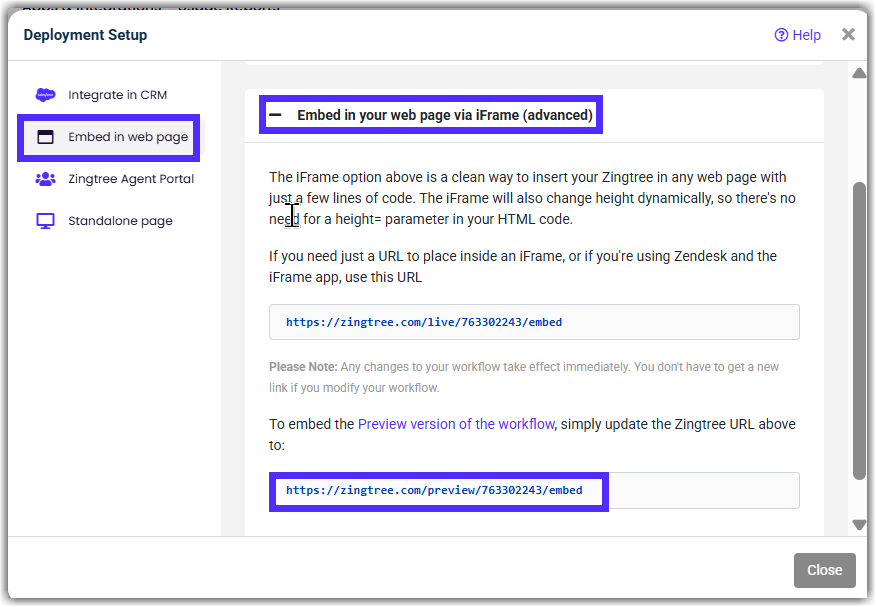This screenshot has width=876, height=607.
Task: Switch to the Zingtree Agent Portal label
Action: pyautogui.click(x=131, y=179)
